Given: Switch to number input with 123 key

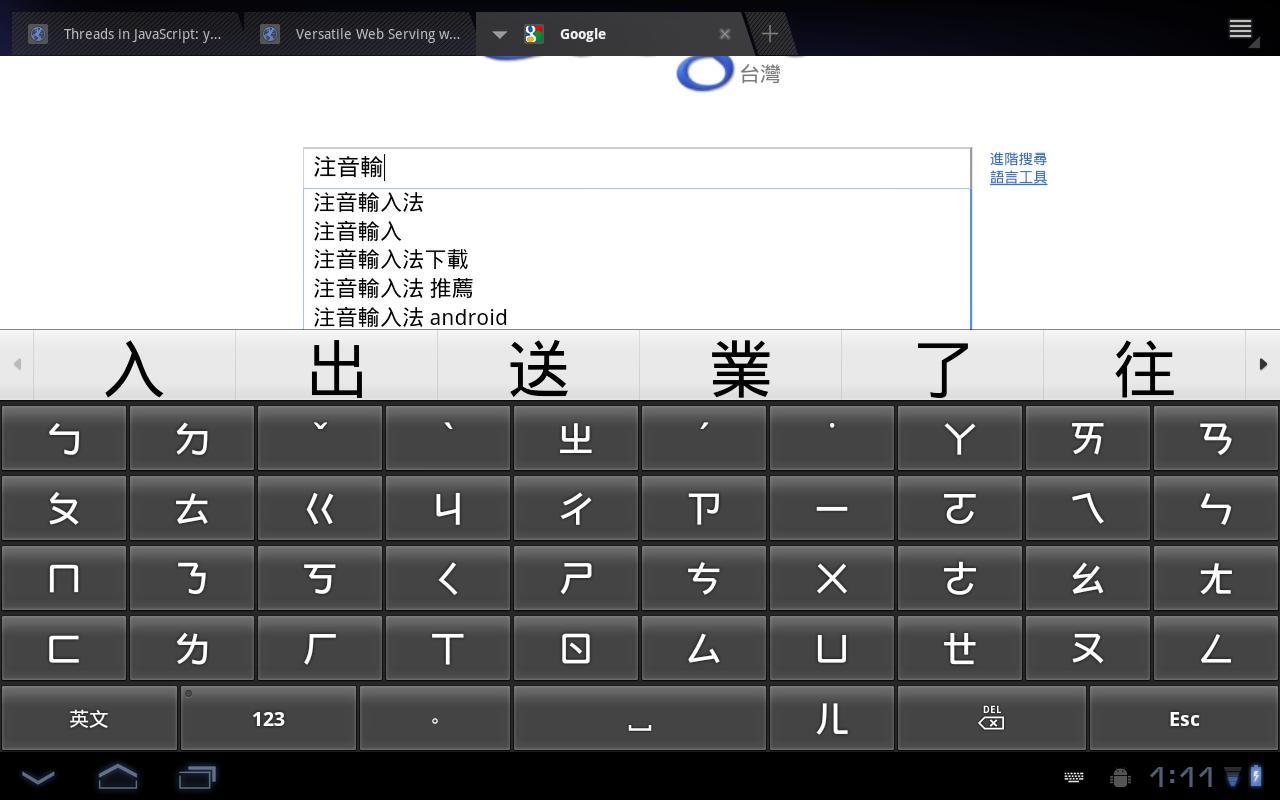Looking at the screenshot, I should pos(267,718).
